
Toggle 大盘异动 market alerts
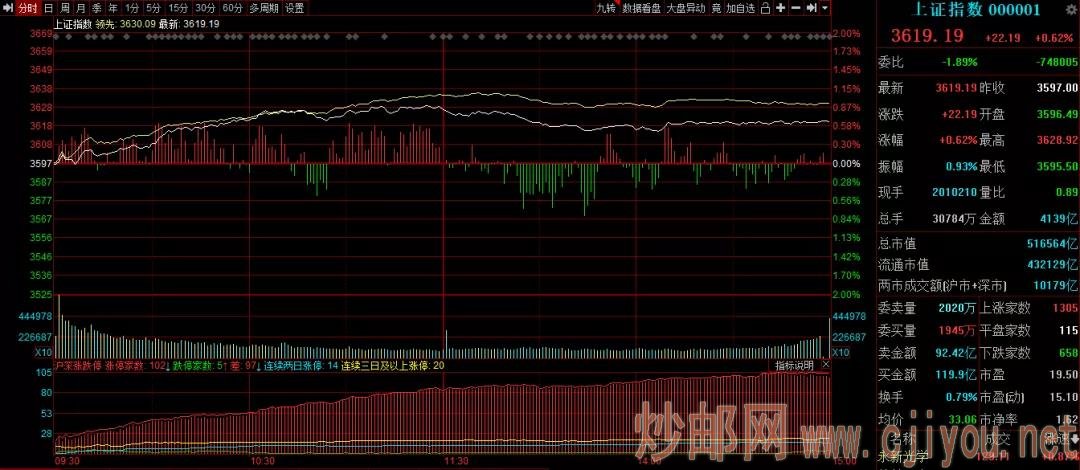click(685, 8)
